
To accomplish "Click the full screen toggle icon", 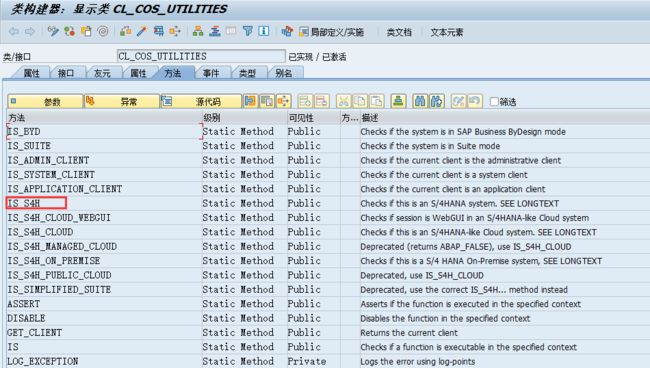I will click(231, 31).
